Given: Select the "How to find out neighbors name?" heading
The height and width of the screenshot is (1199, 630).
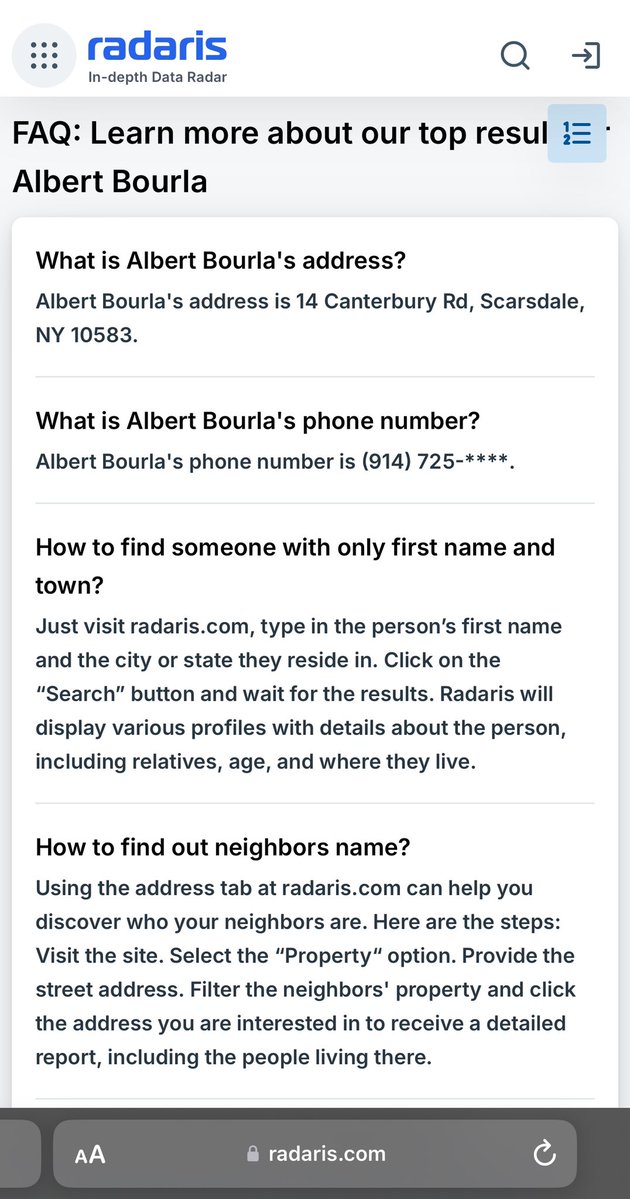Looking at the screenshot, I should [x=223, y=847].
